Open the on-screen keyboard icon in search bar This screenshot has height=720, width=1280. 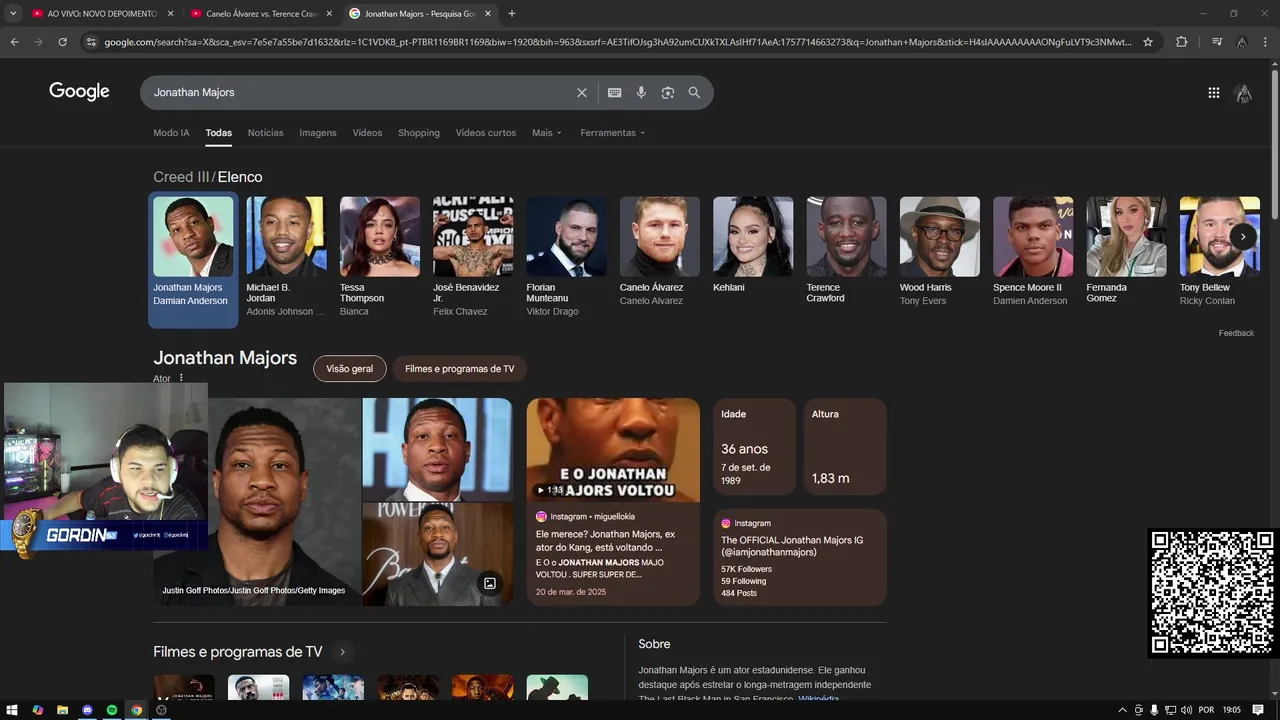point(614,92)
